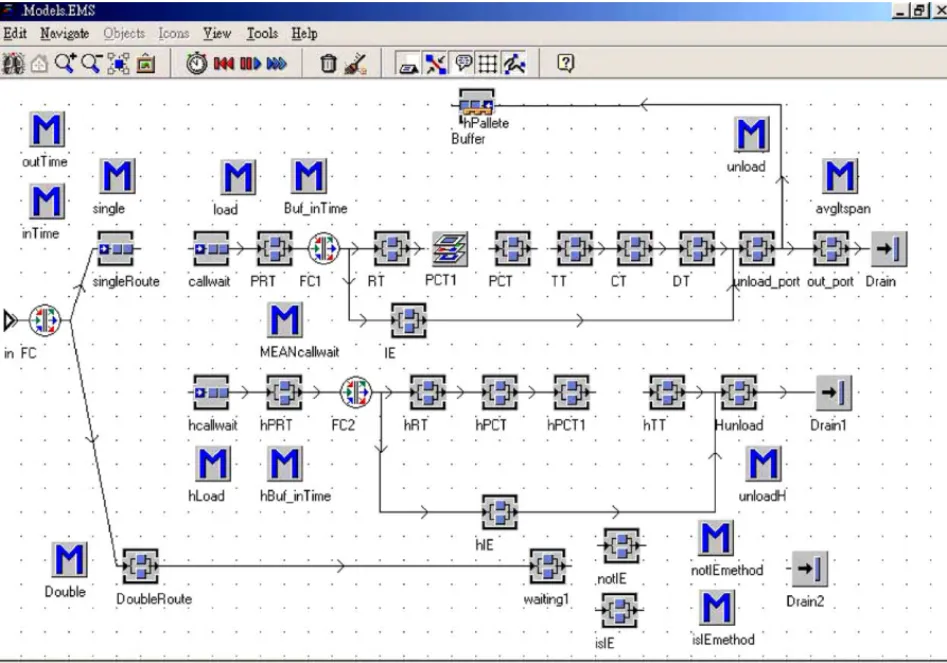The width and height of the screenshot is (947, 663).
Task: Select the Drain1 object
Action: coord(833,392)
